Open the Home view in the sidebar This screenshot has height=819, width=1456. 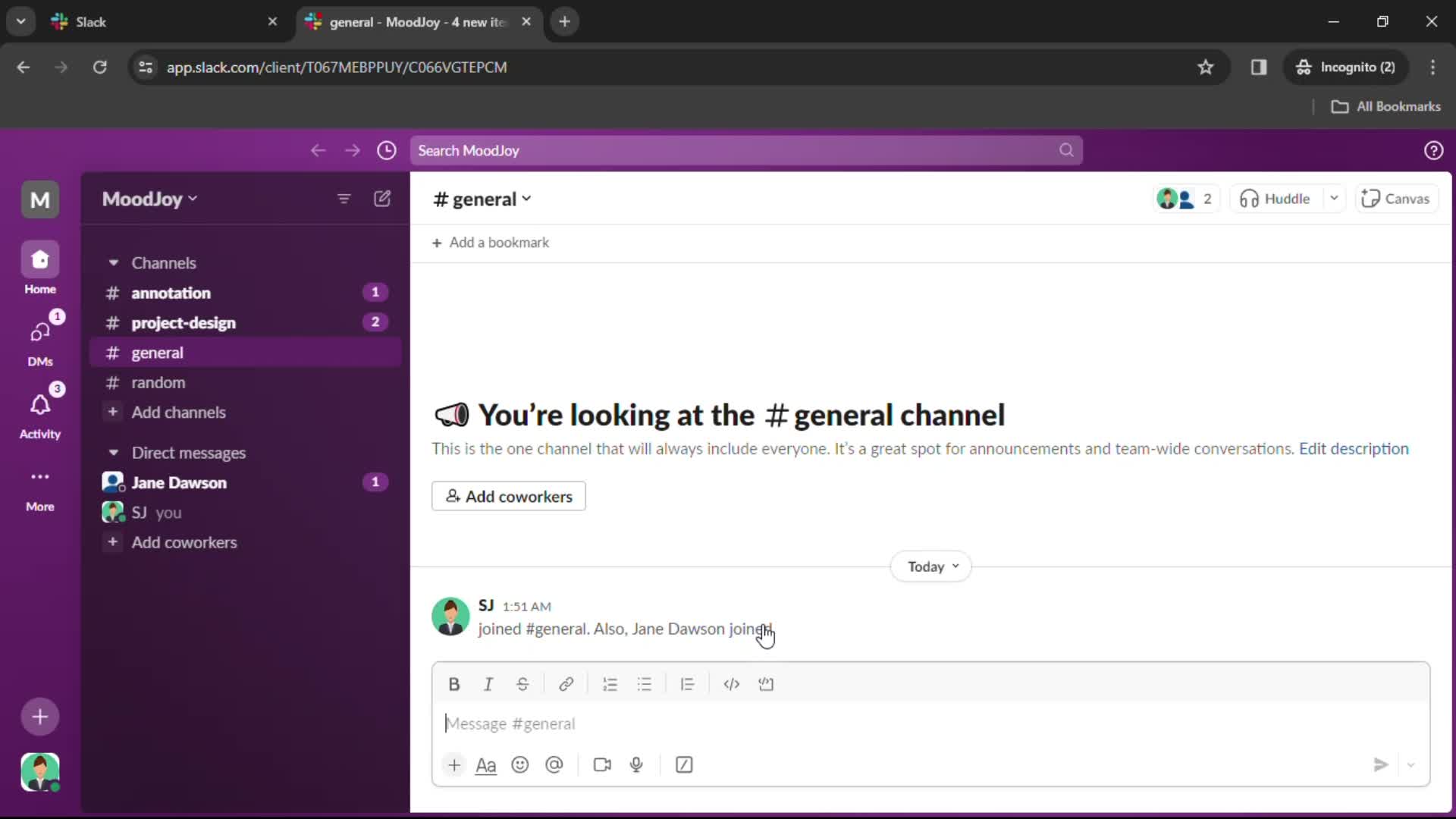coord(39,268)
